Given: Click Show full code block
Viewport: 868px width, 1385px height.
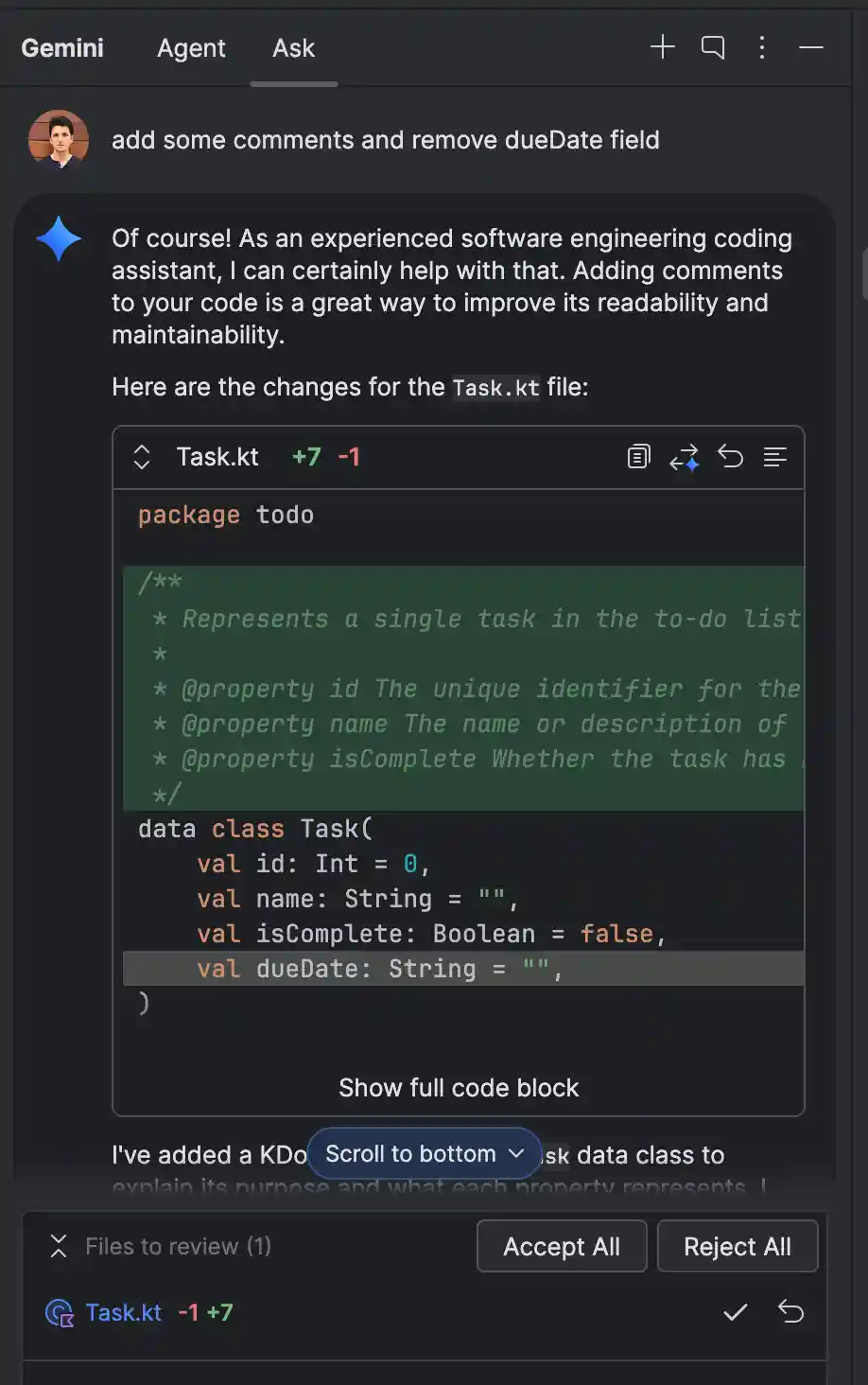Looking at the screenshot, I should pyautogui.click(x=460, y=1087).
